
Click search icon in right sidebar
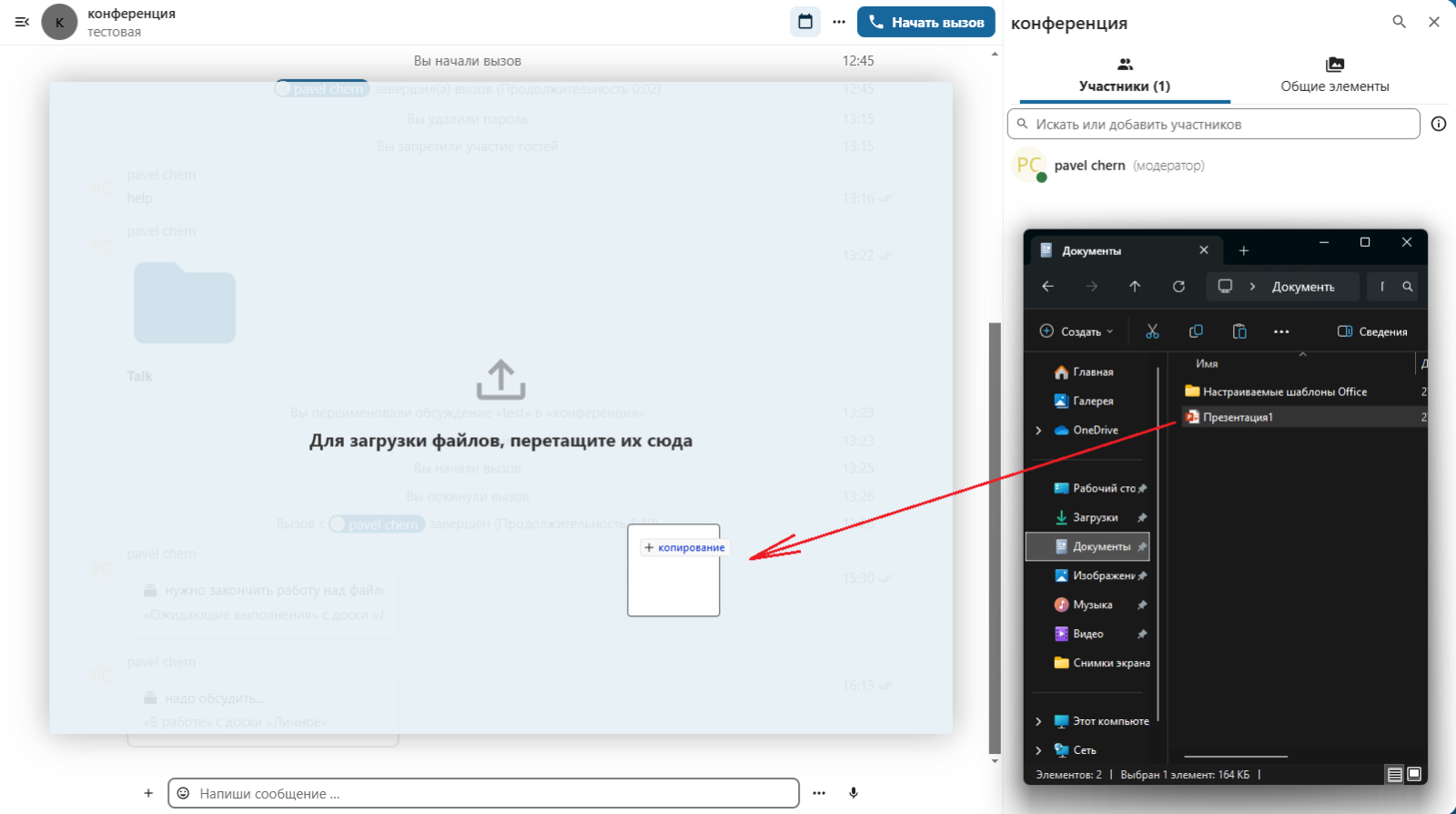pos(1399,22)
